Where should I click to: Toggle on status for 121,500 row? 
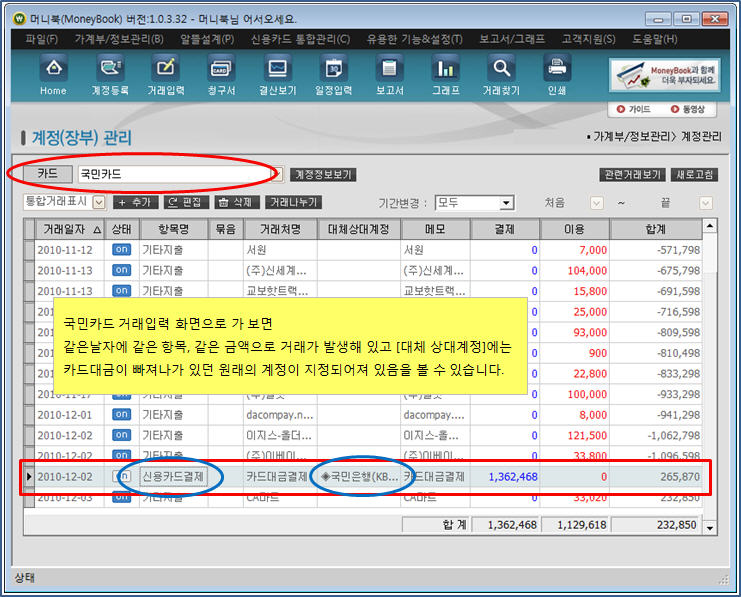[x=121, y=435]
